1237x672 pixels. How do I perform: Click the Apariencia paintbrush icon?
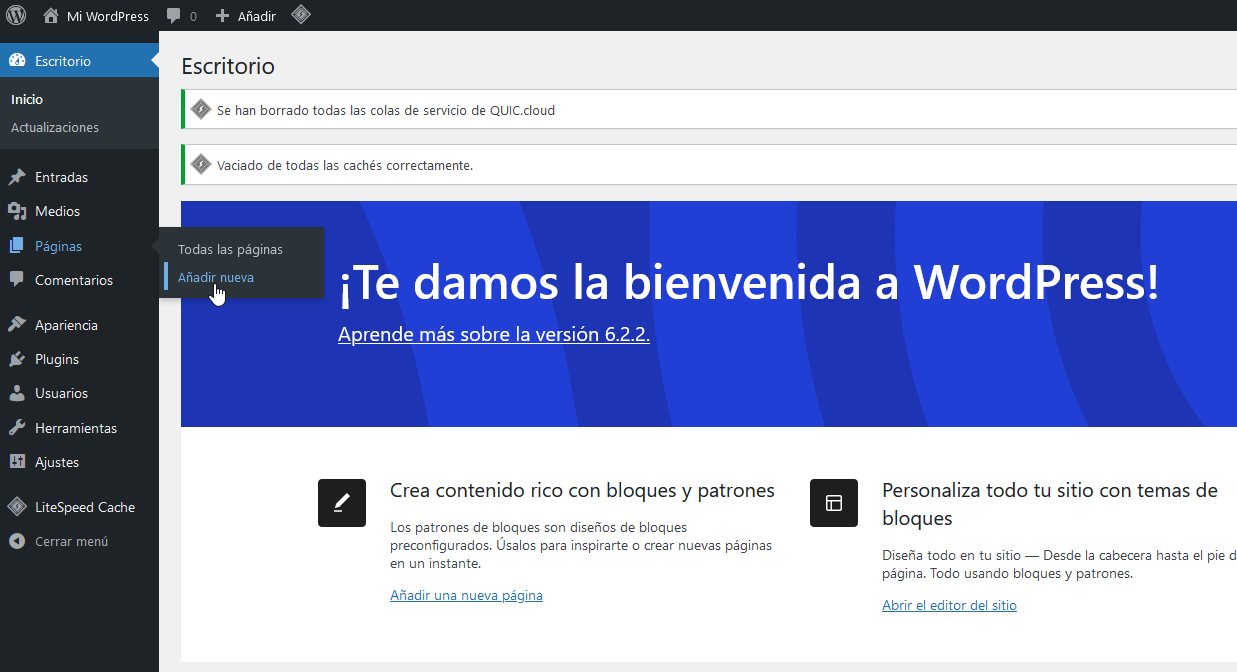tap(17, 325)
